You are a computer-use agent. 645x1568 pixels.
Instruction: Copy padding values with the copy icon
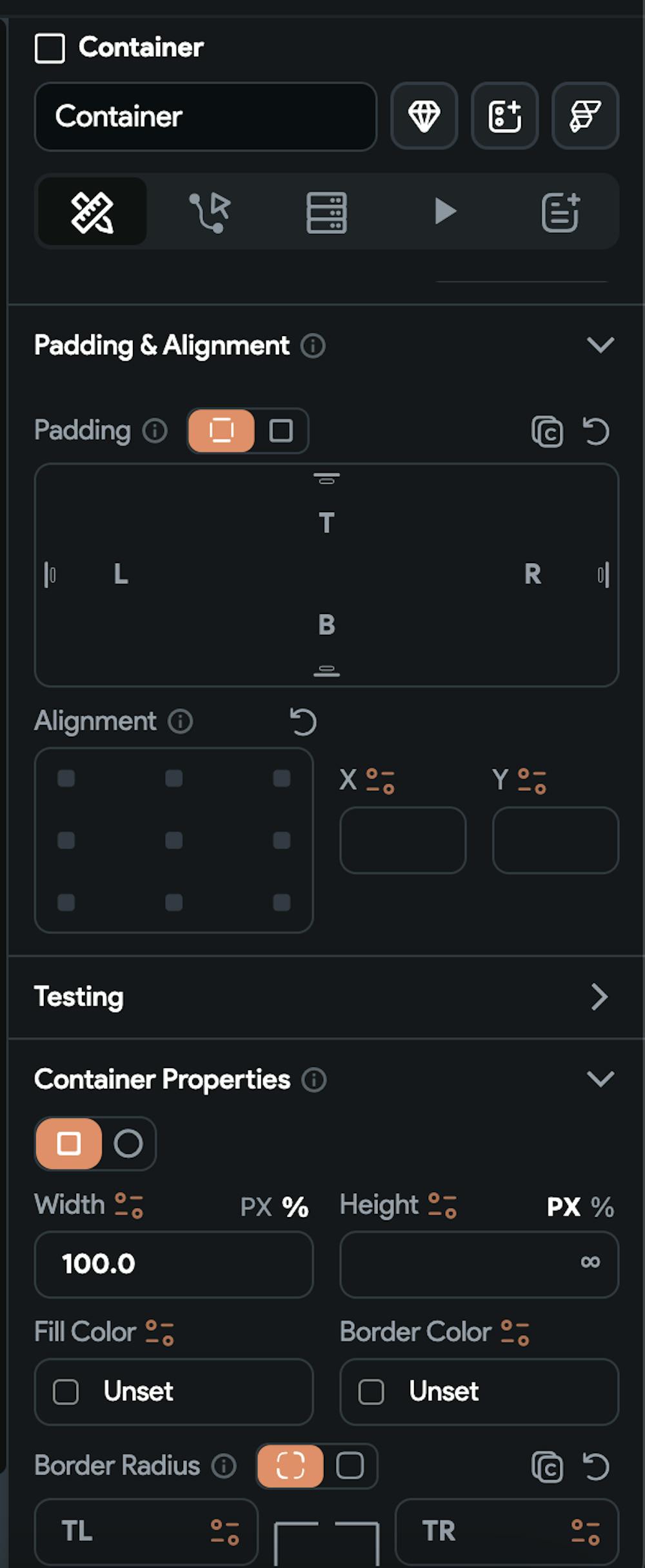547,432
